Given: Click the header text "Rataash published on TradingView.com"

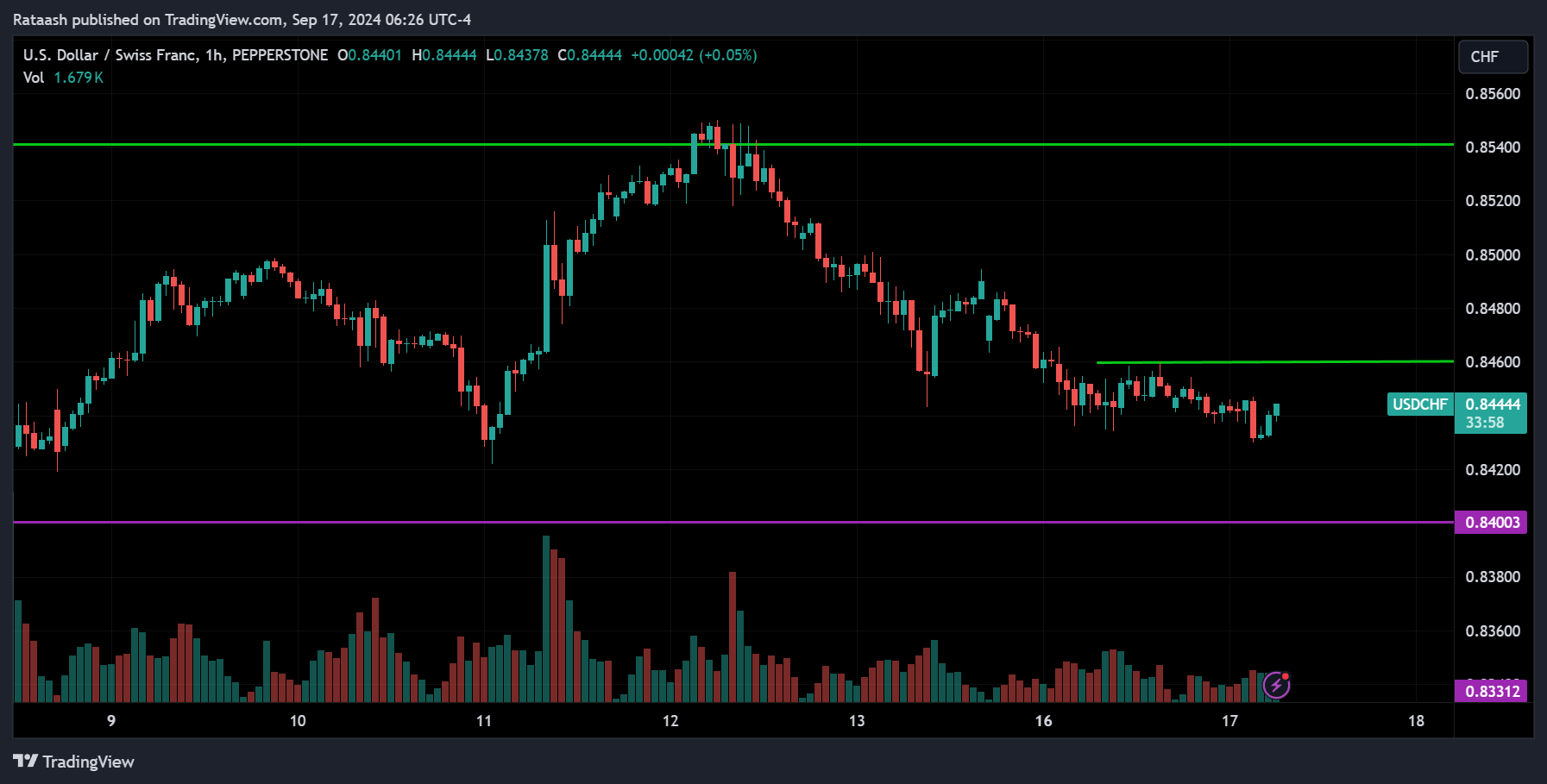Looking at the screenshot, I should pos(148,20).
